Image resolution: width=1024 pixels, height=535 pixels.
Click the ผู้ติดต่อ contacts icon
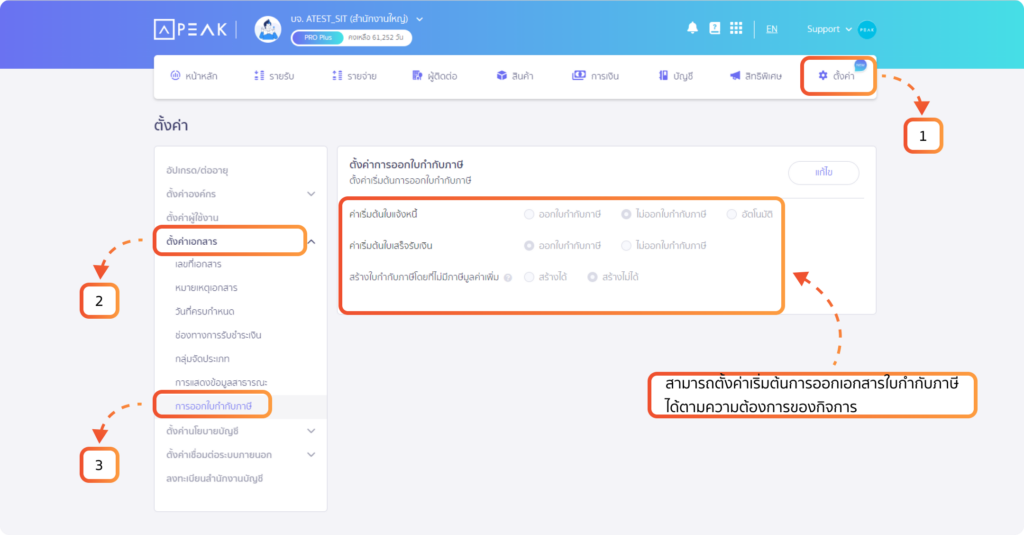pyautogui.click(x=417, y=76)
